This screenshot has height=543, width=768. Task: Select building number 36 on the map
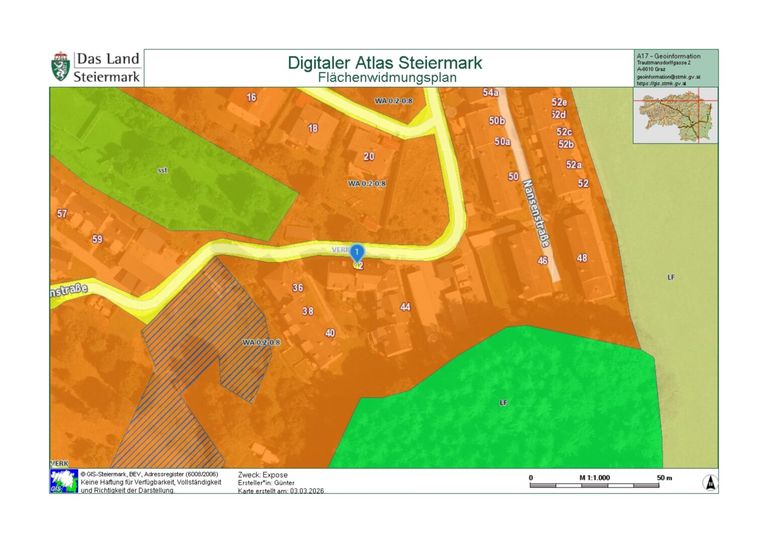click(x=297, y=288)
